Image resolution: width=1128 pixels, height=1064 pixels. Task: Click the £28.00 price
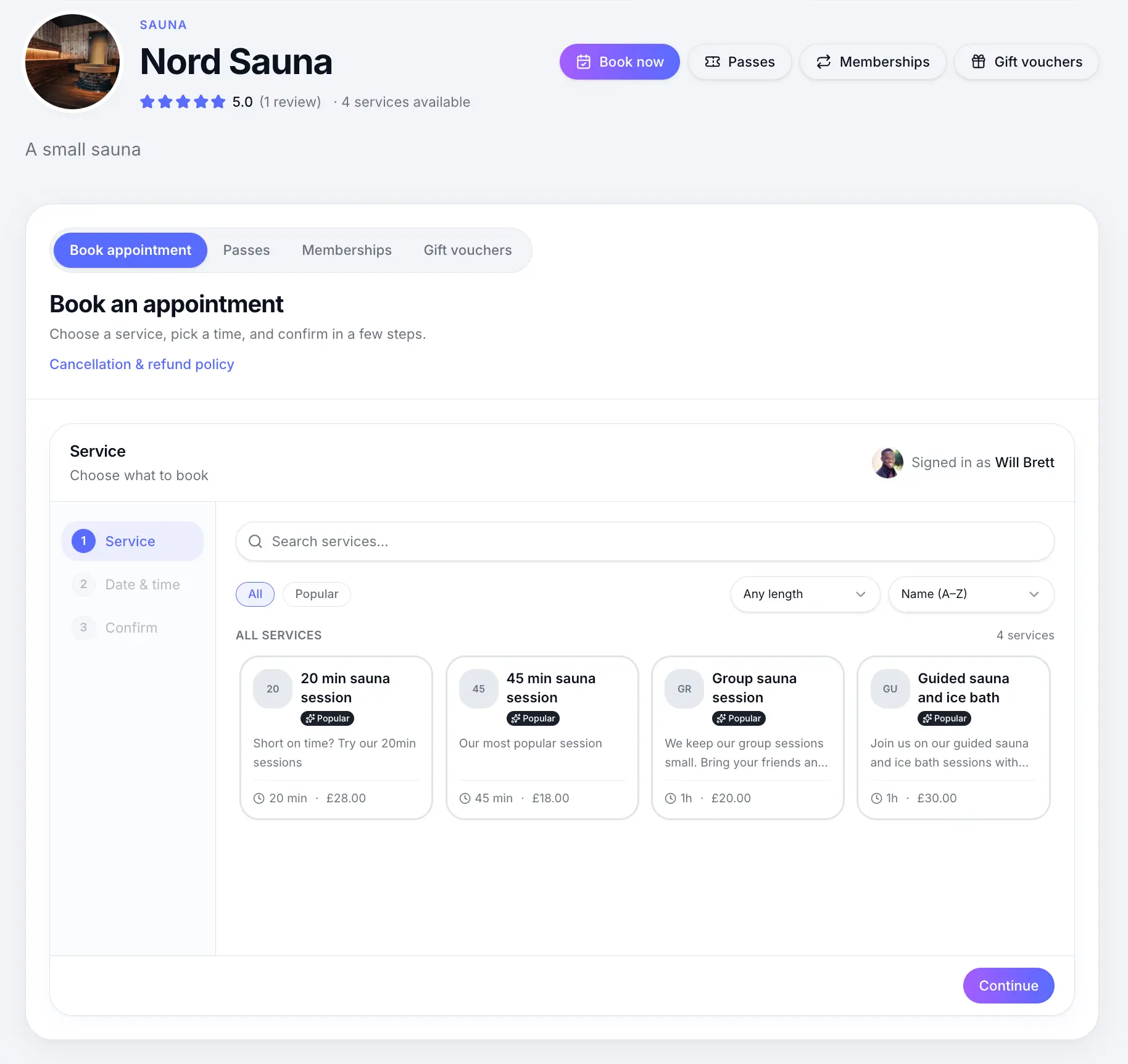point(346,798)
